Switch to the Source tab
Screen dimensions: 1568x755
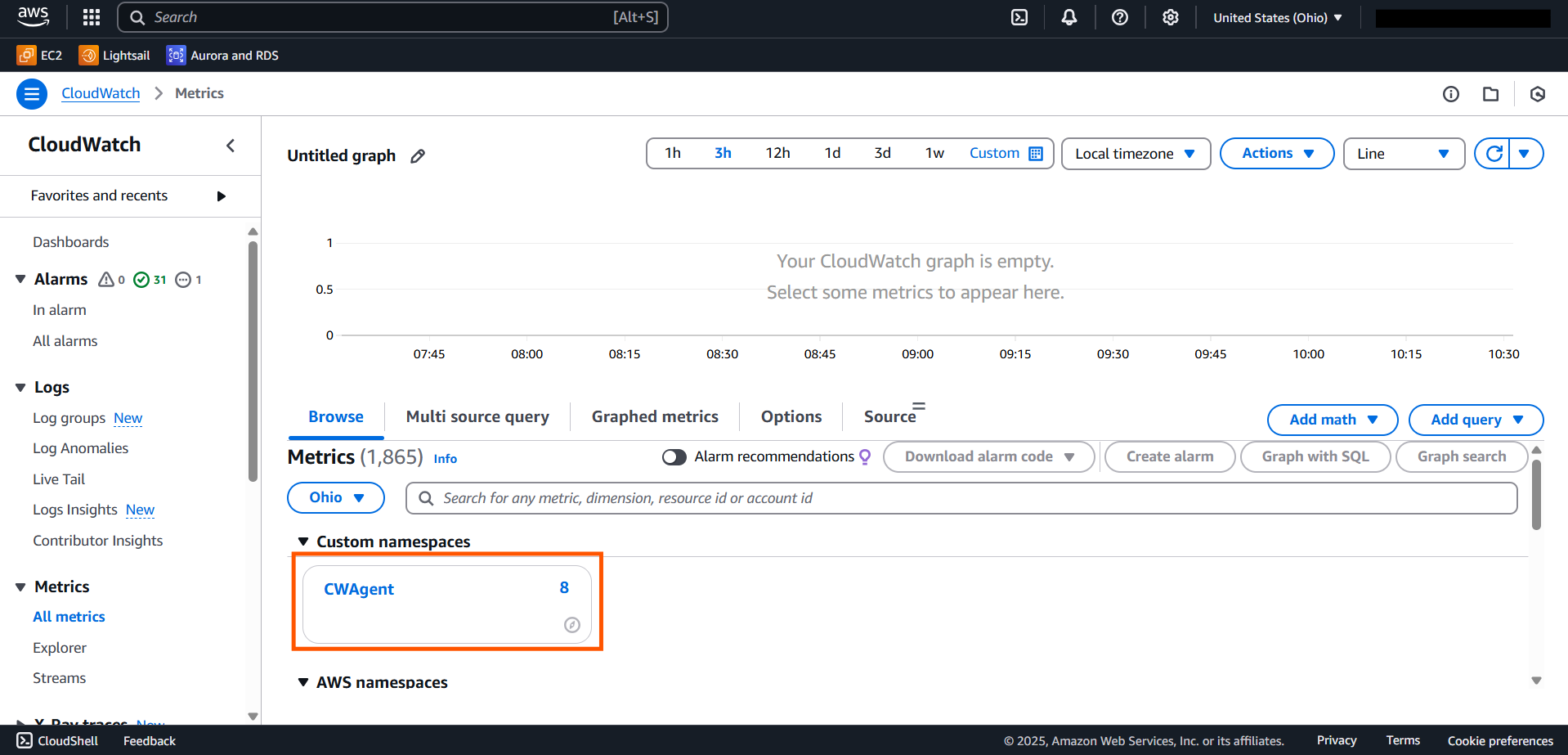coord(890,417)
